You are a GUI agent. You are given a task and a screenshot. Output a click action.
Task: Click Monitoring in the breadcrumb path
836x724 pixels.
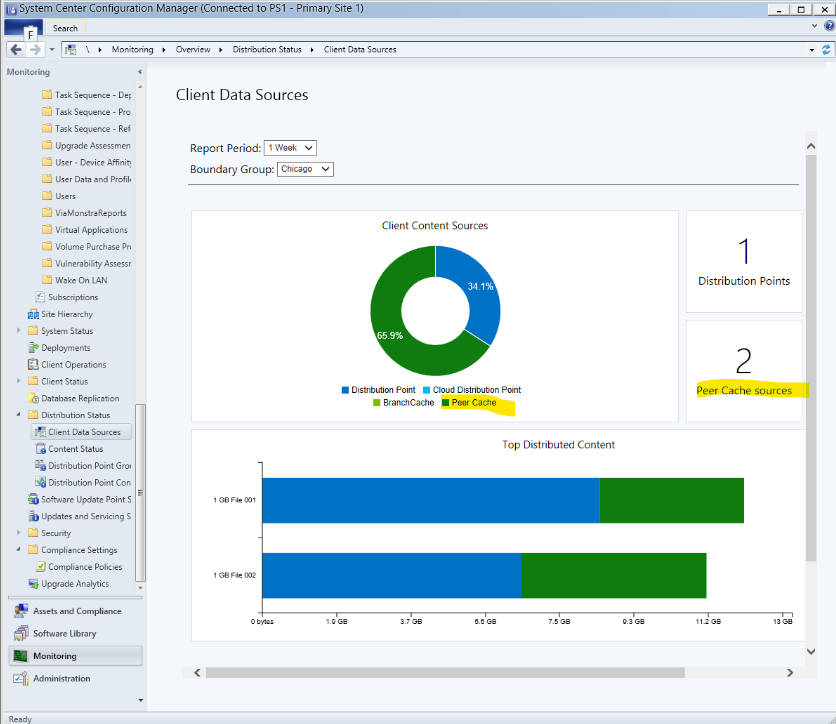pyautogui.click(x=132, y=50)
